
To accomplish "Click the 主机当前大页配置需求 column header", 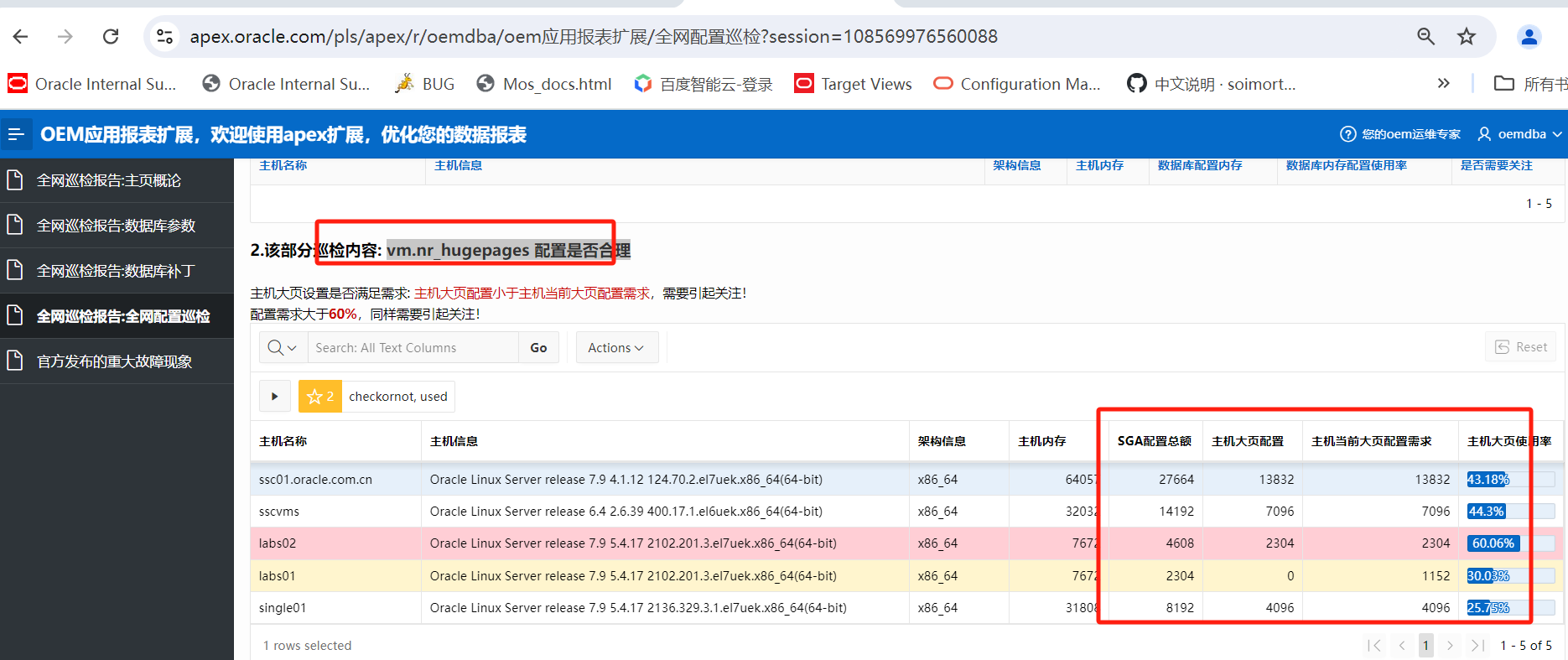I will [1372, 441].
